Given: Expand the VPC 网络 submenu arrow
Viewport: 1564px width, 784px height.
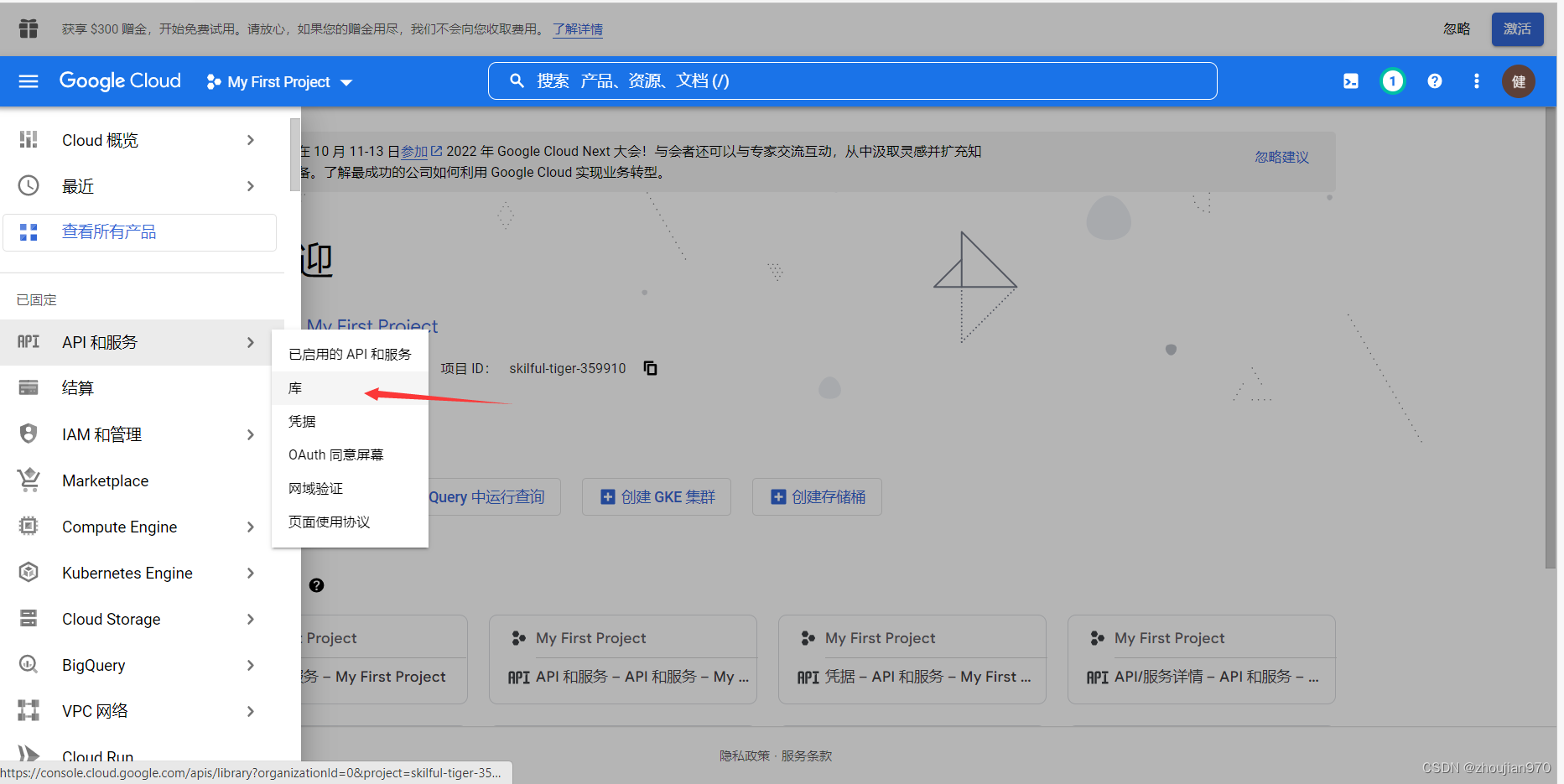Looking at the screenshot, I should pyautogui.click(x=251, y=711).
